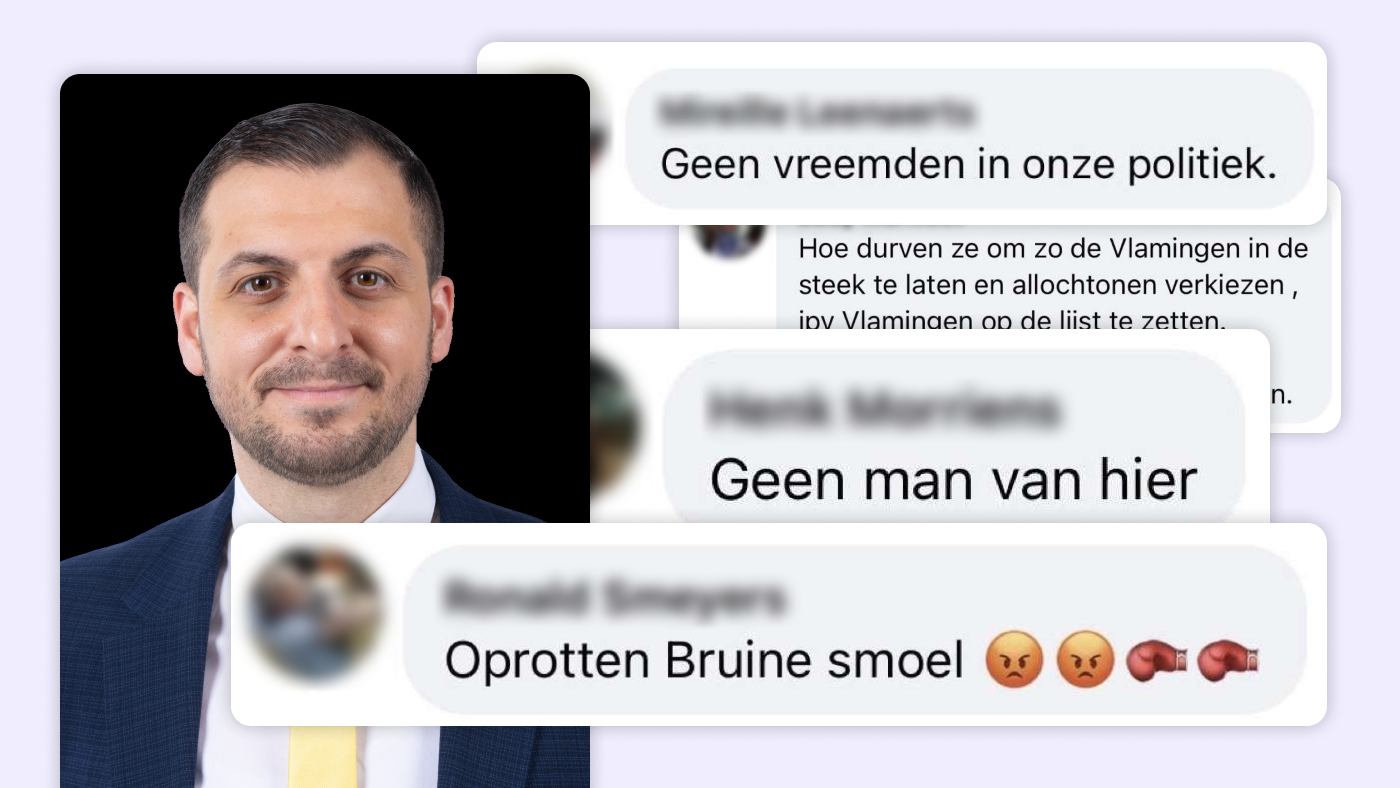1400x788 pixels.
Task: Select the 'Geen man van hier' comment text
Action: (953, 480)
